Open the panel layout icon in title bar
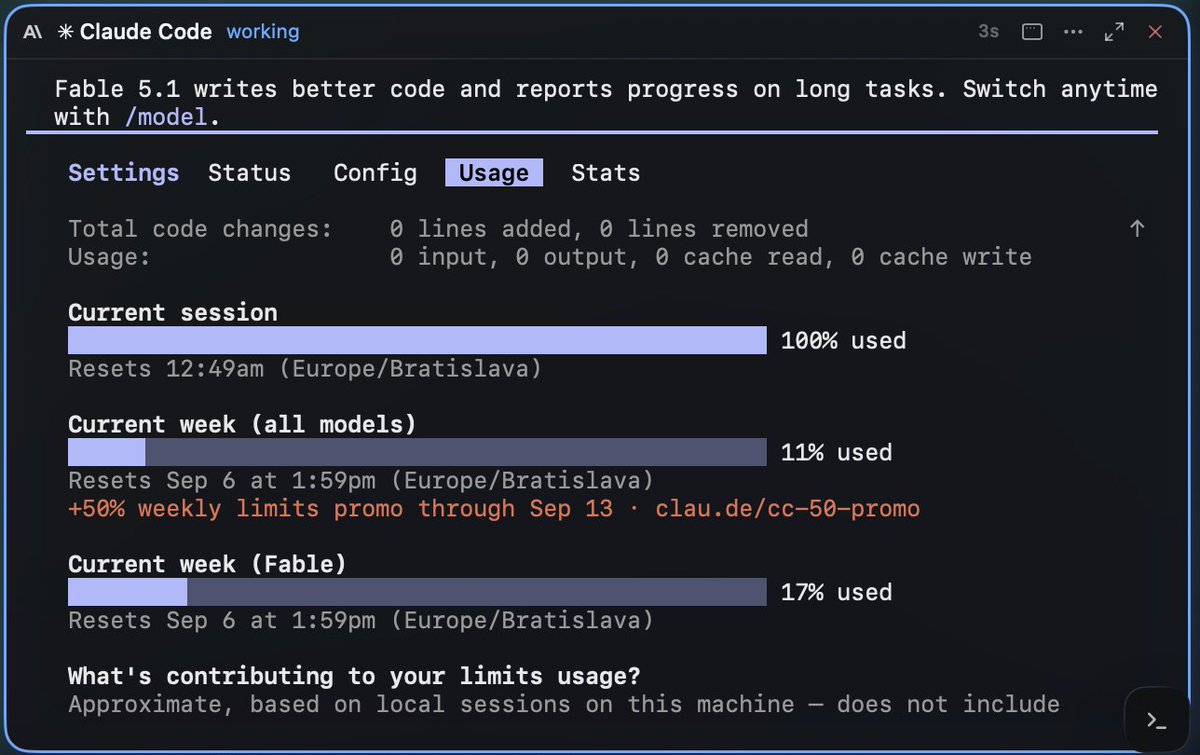Image resolution: width=1200 pixels, height=755 pixels. pyautogui.click(x=1032, y=32)
